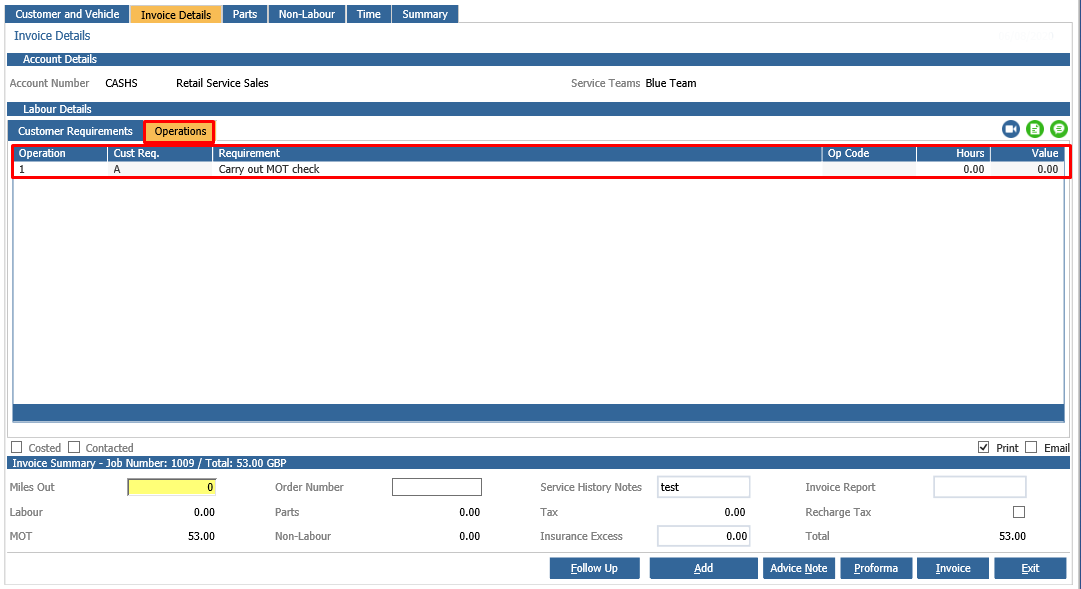
Task: Click the Advice Note button
Action: pyautogui.click(x=798, y=568)
